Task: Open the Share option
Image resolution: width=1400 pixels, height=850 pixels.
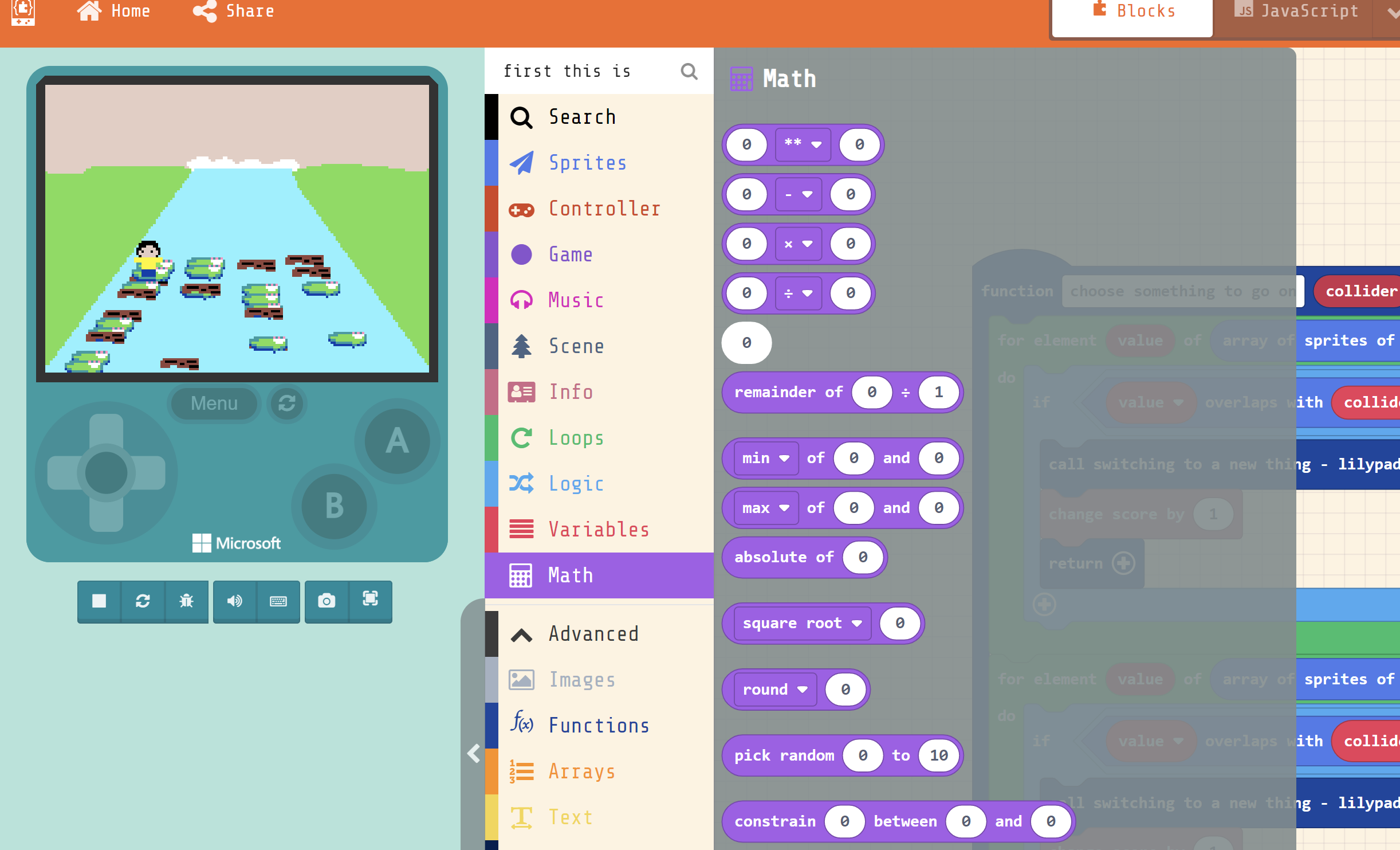Action: click(x=233, y=11)
